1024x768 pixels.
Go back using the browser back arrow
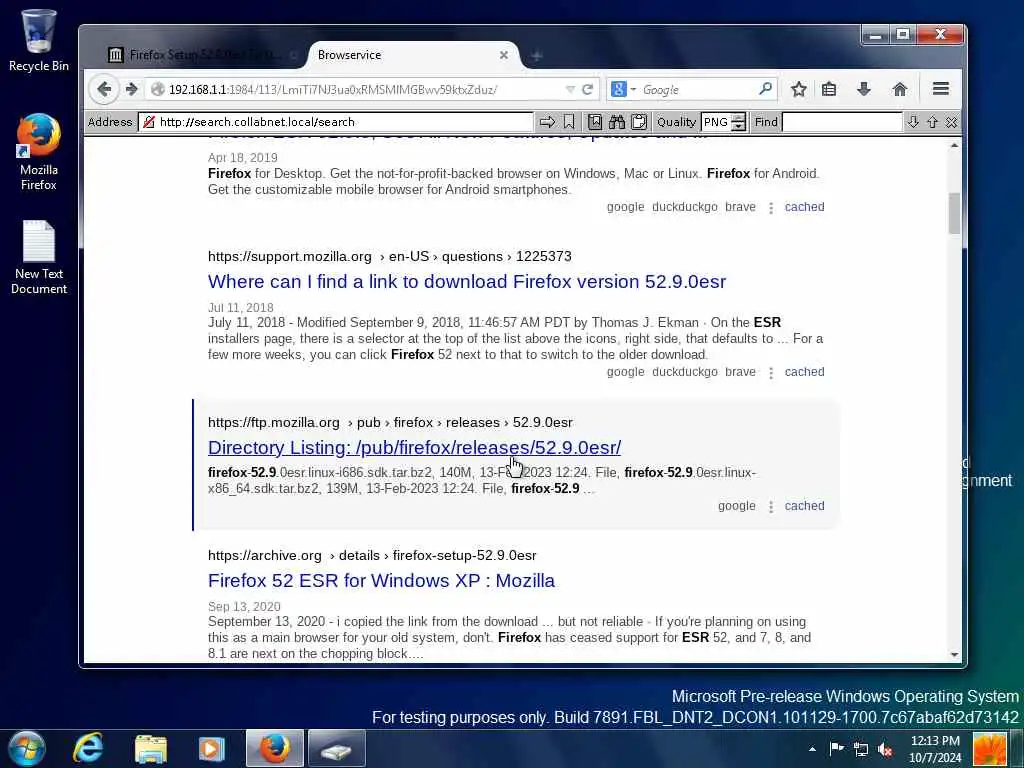pyautogui.click(x=104, y=89)
